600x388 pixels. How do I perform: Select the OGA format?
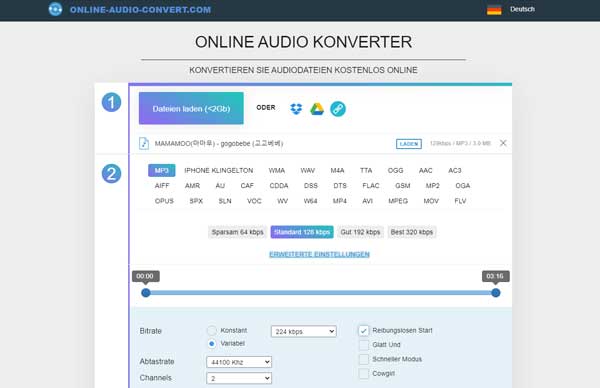coord(463,186)
